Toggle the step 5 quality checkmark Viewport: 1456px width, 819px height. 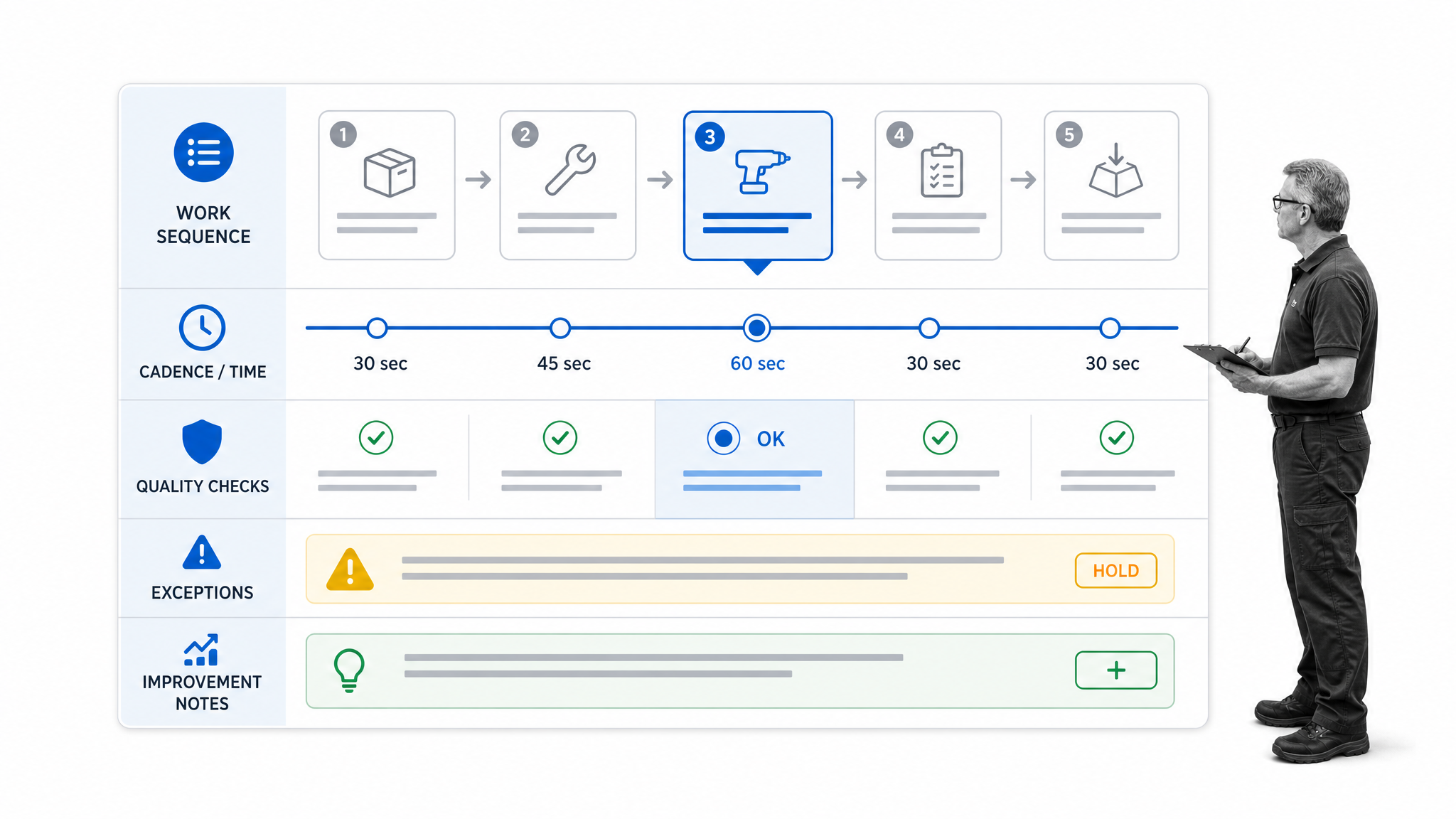point(1117,437)
